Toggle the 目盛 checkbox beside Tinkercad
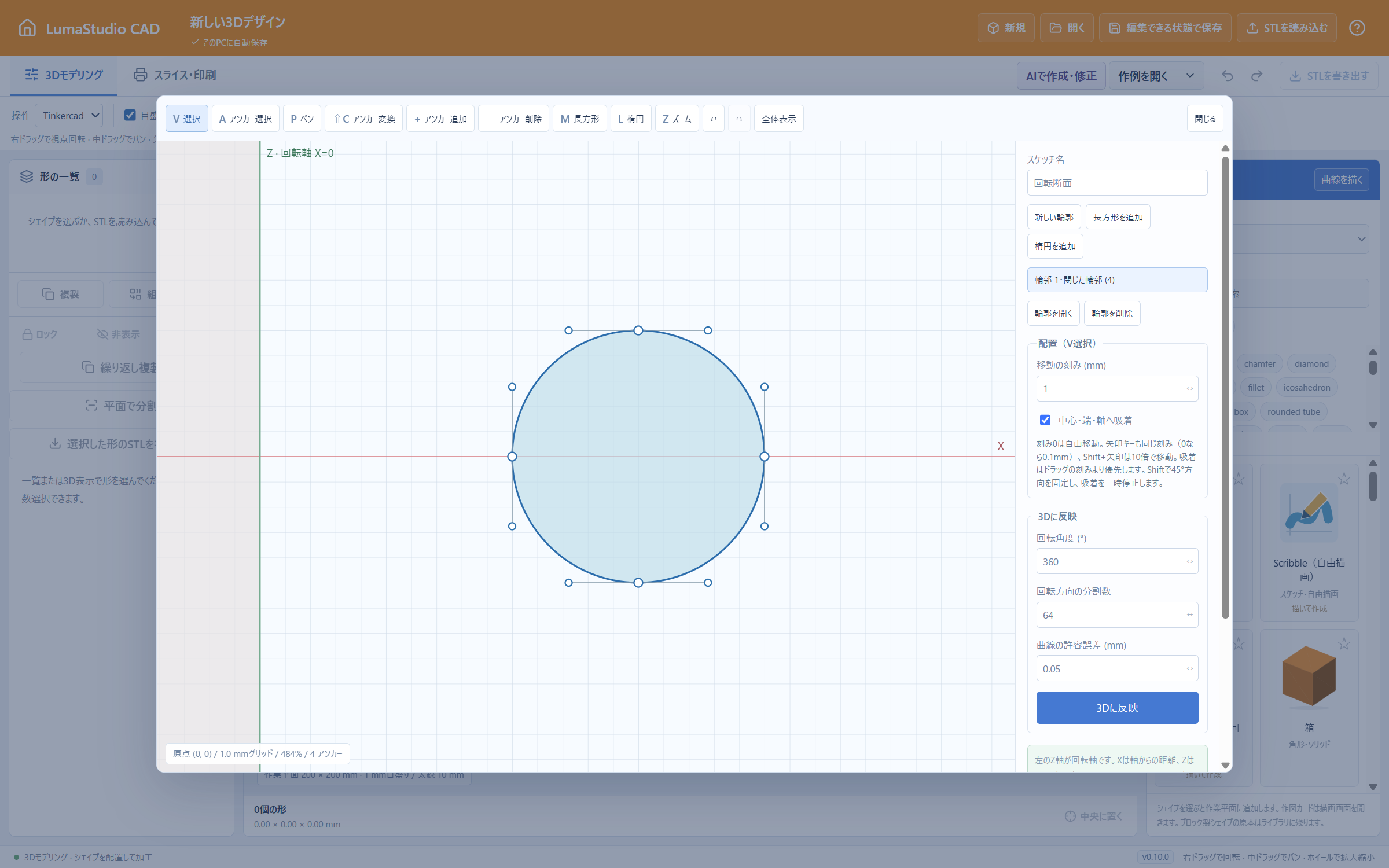1389x868 pixels. [x=130, y=115]
